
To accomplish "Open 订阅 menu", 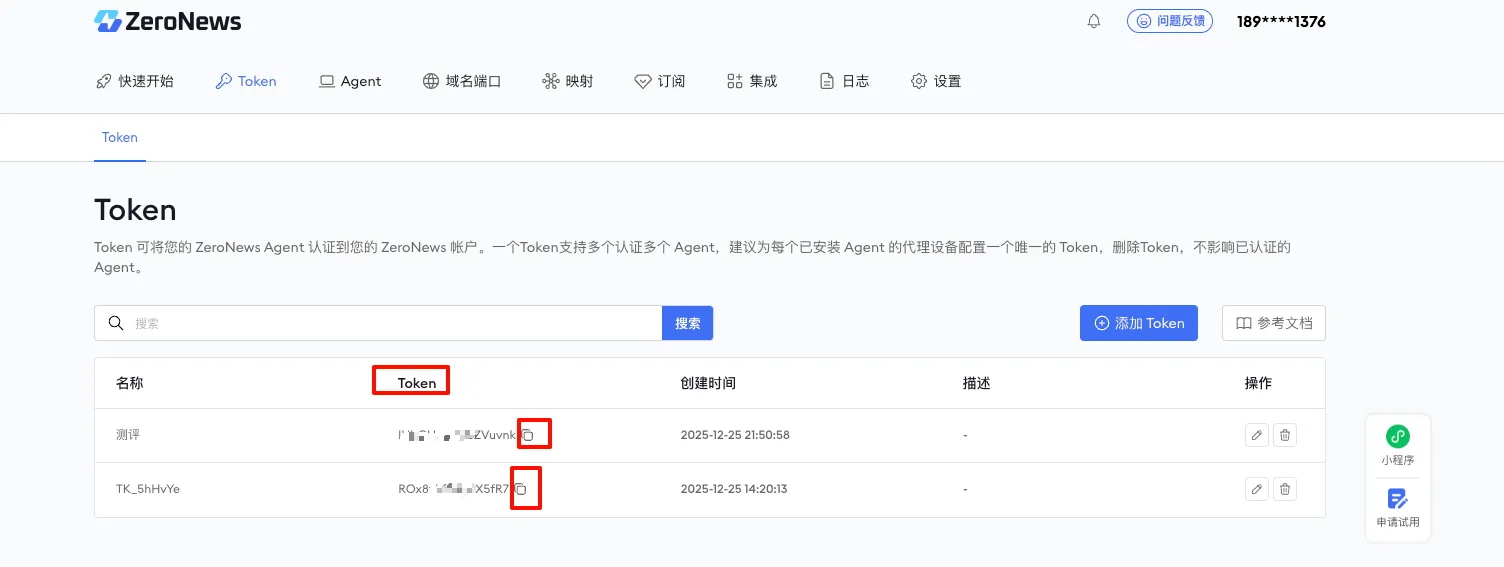I will coord(660,81).
